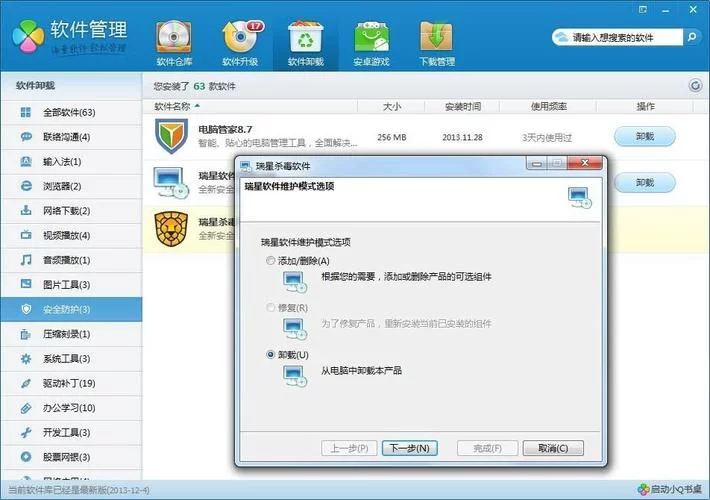Image resolution: width=710 pixels, height=500 pixels.
Task: Sort by the 安装时间 column header
Action: [x=462, y=106]
